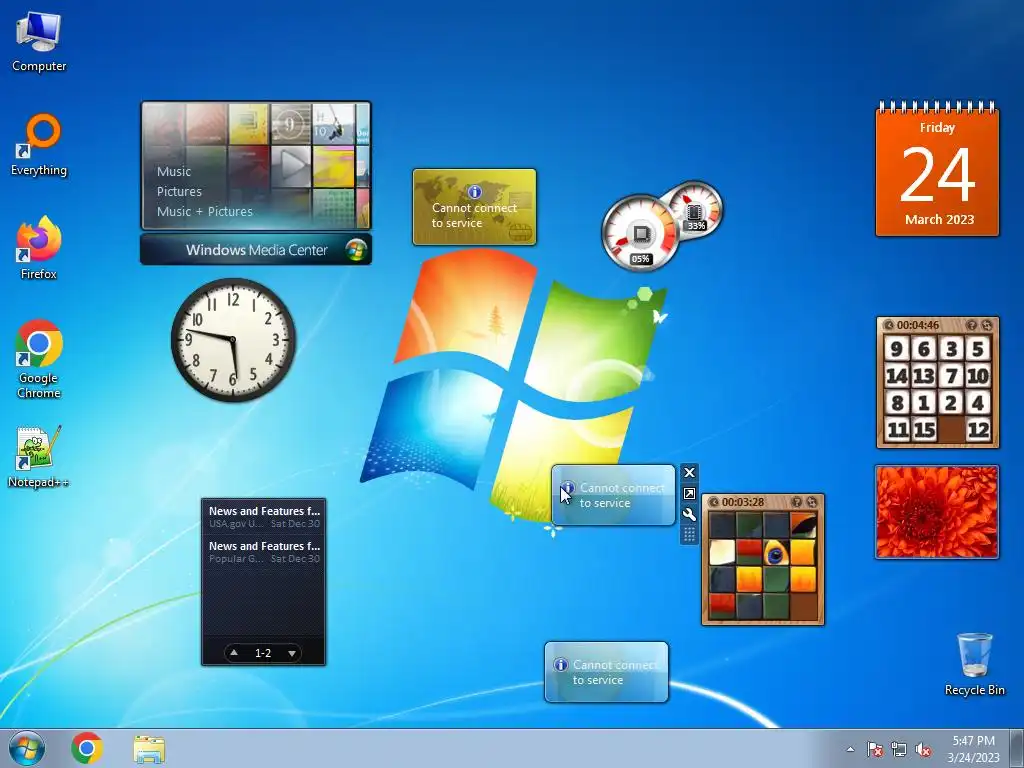Click the info icon on the bottom blue gadget
Image resolution: width=1024 pixels, height=768 pixels.
560,664
